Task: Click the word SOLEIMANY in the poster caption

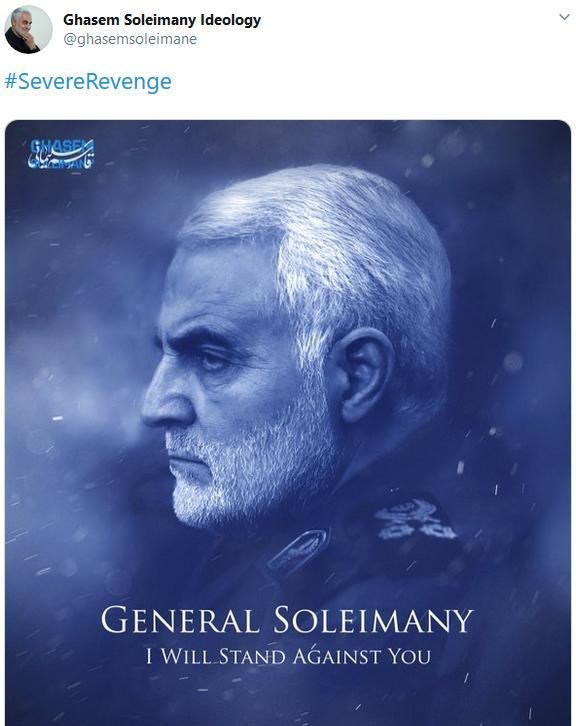Action: pos(373,620)
